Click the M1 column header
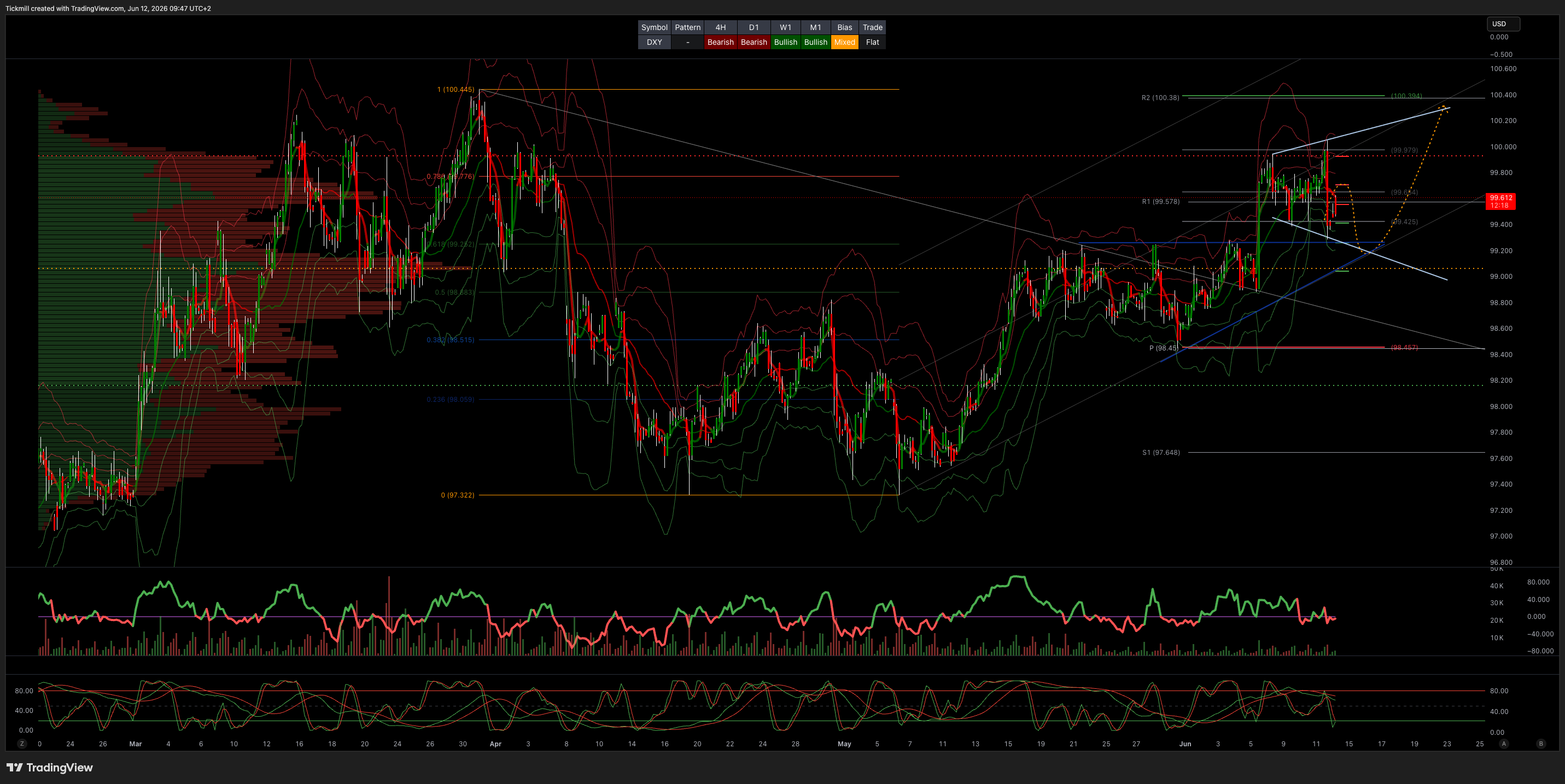 [x=815, y=27]
